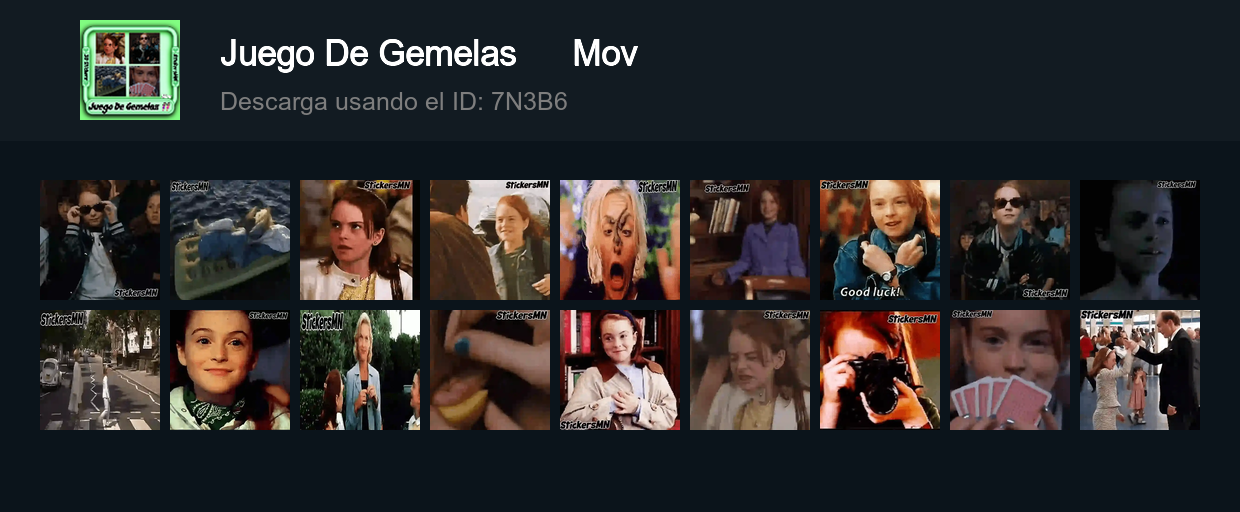The height and width of the screenshot is (512, 1240).
Task: Select first sticker of girl adjusting sunglasses
Action: (x=100, y=240)
